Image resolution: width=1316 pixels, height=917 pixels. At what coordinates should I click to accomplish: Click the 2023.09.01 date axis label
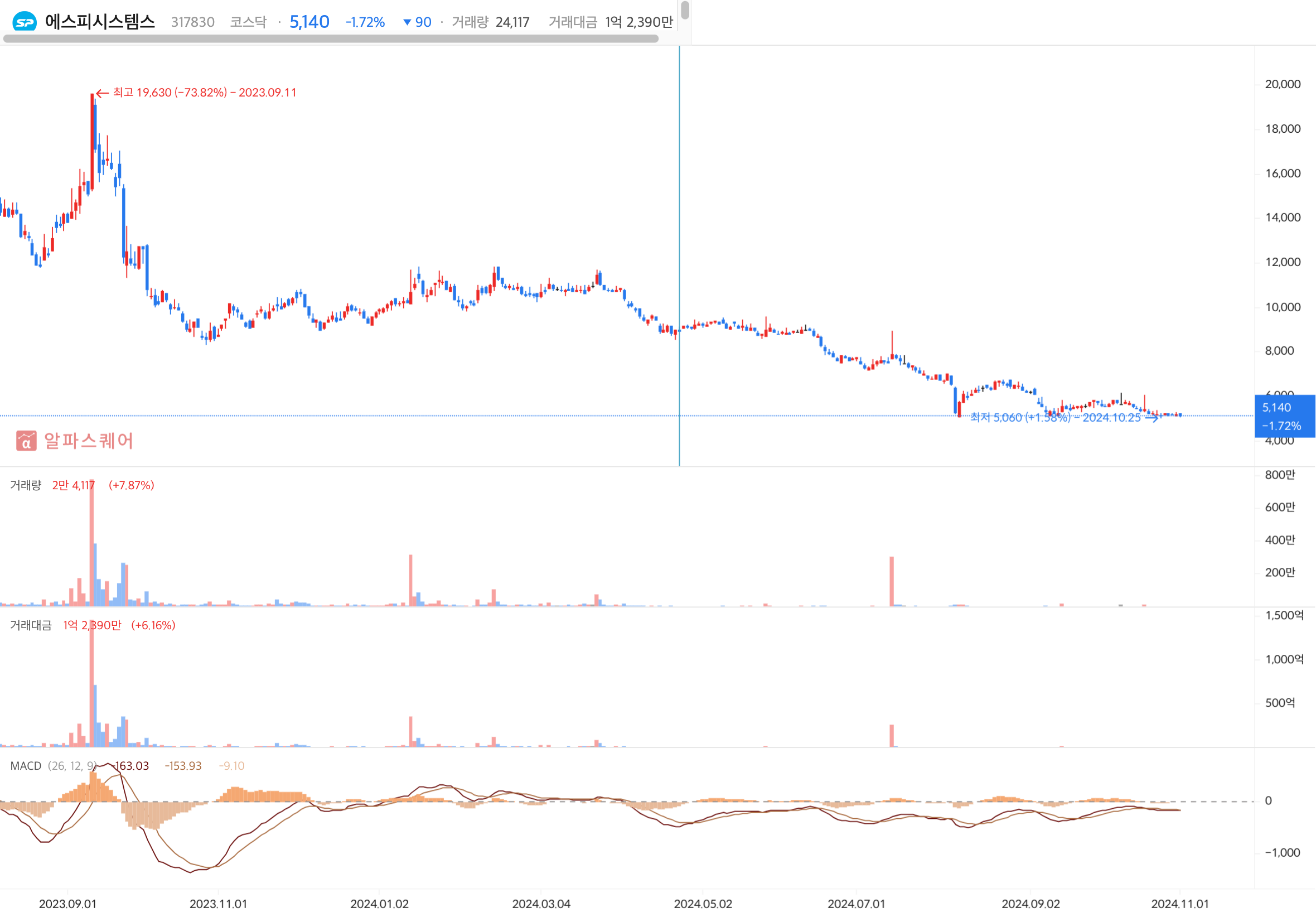67,904
